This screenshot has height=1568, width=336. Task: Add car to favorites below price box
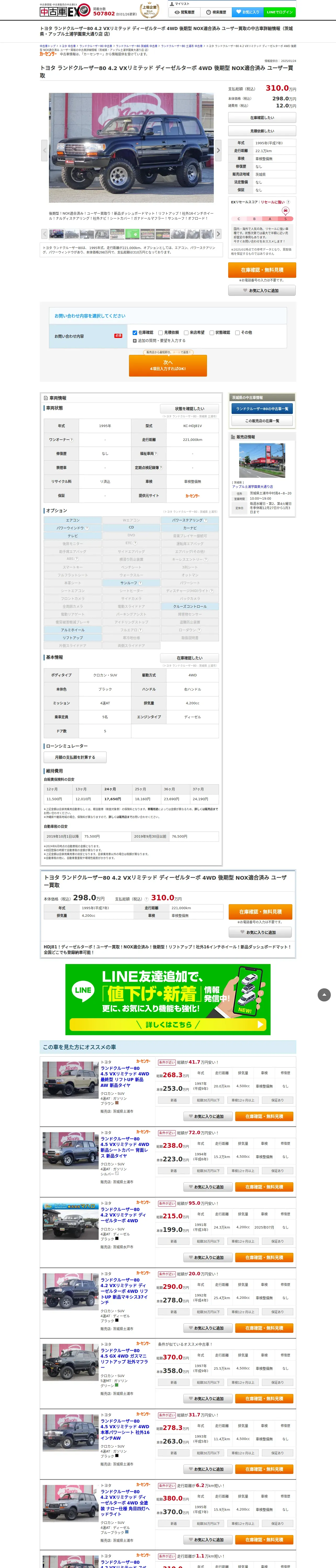point(262,290)
